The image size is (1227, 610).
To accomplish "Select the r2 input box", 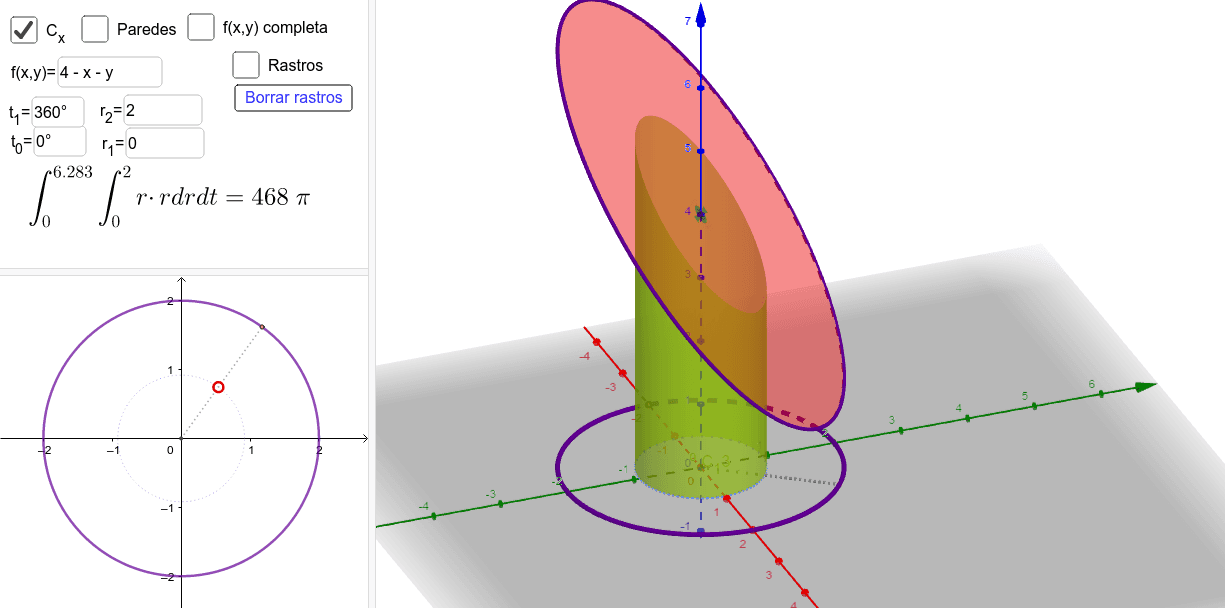I will [x=163, y=111].
